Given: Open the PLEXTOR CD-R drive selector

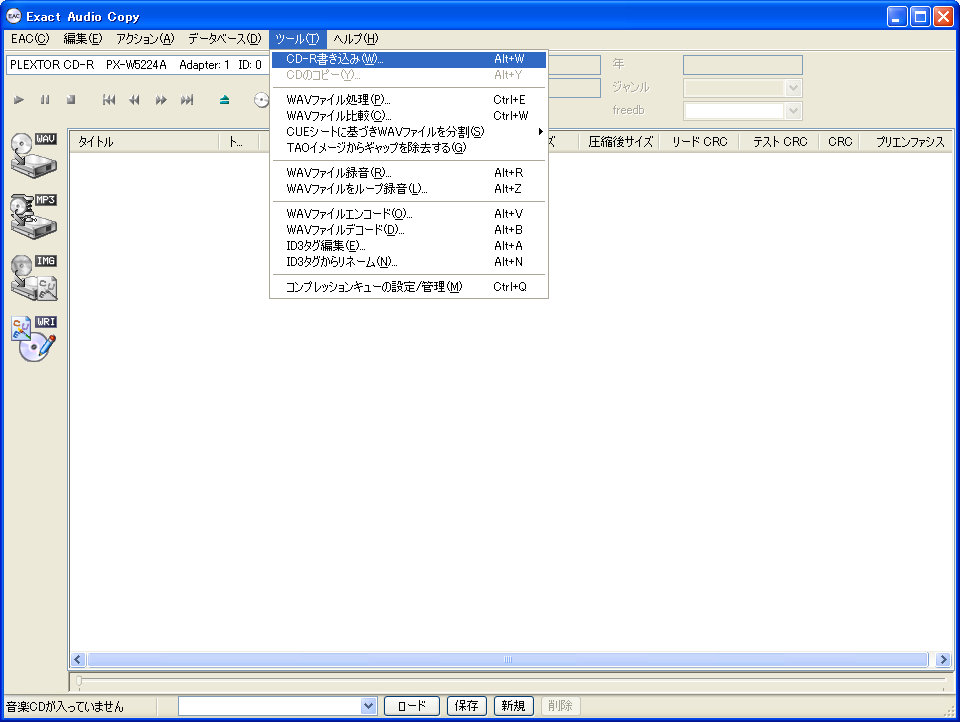Looking at the screenshot, I should 137,65.
